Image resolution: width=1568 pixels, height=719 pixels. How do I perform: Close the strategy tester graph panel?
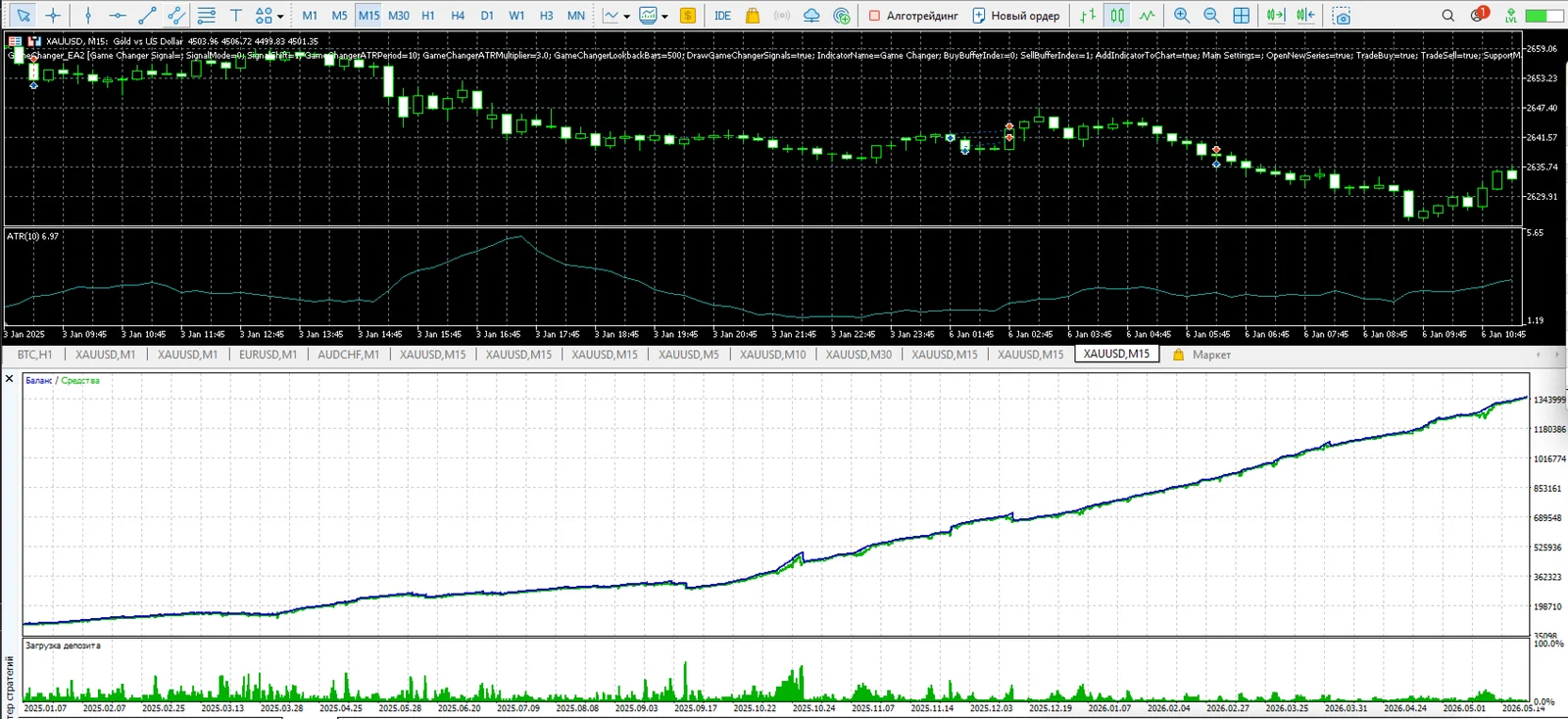(10, 378)
